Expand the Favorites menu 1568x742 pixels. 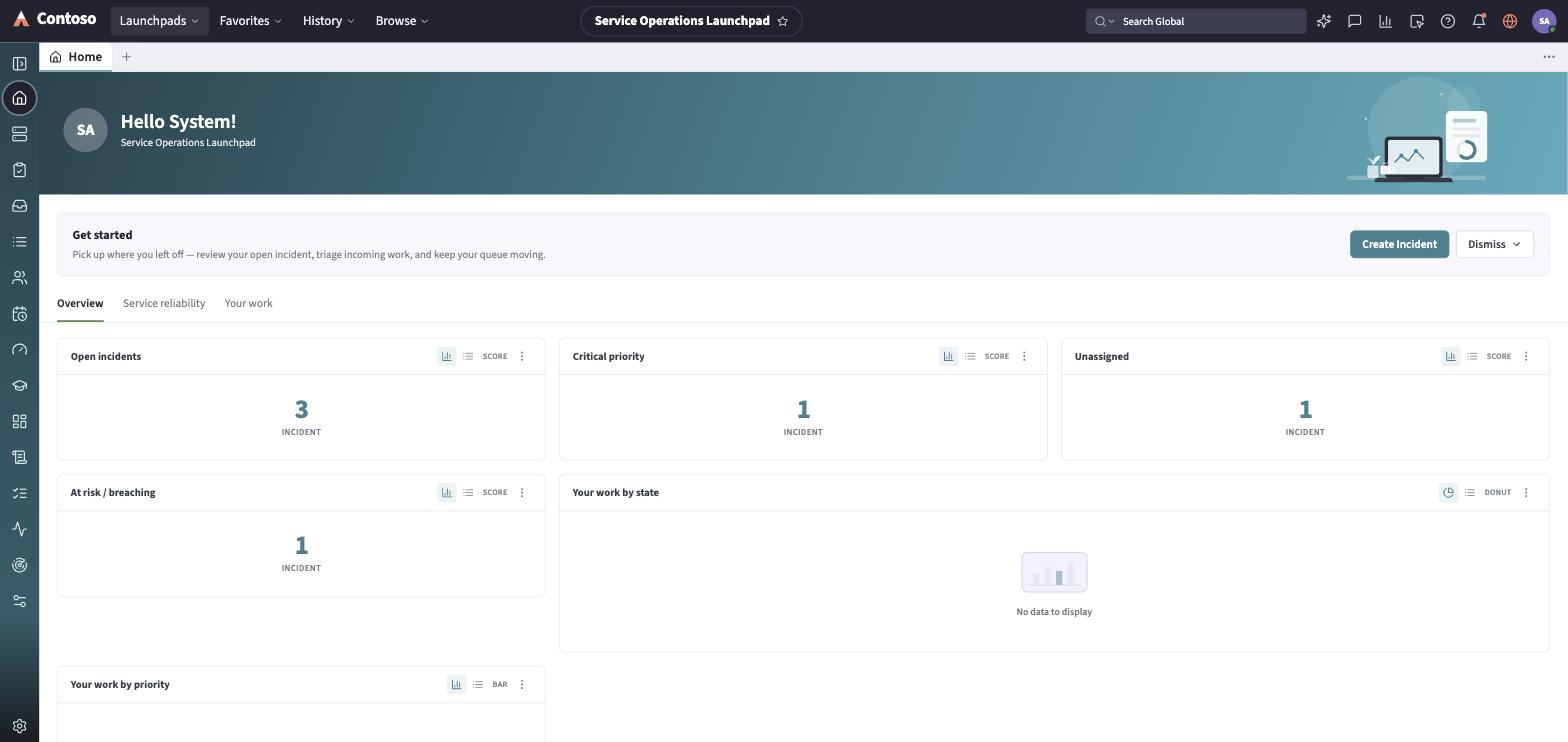tap(250, 21)
